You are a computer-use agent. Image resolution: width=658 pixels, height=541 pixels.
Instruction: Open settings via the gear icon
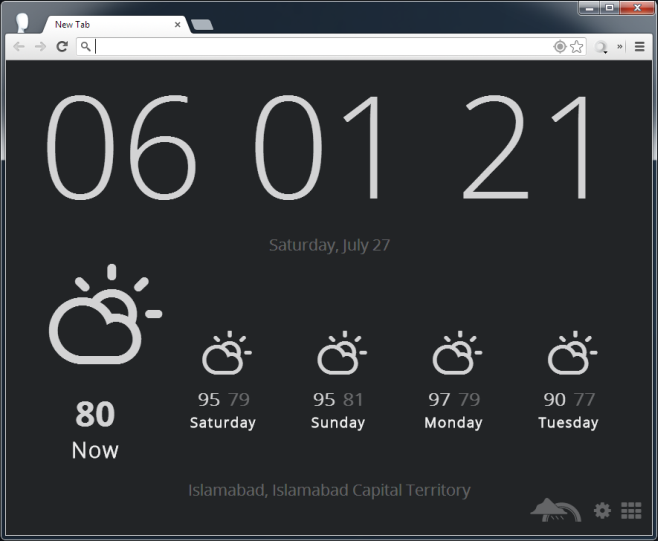click(602, 511)
